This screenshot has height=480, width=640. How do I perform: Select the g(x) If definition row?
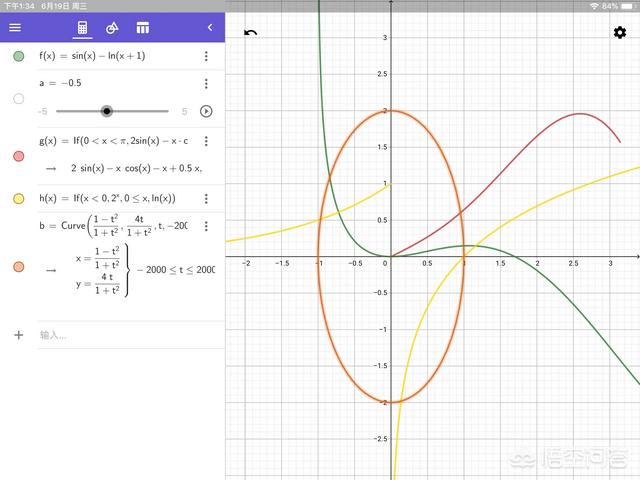(113, 141)
